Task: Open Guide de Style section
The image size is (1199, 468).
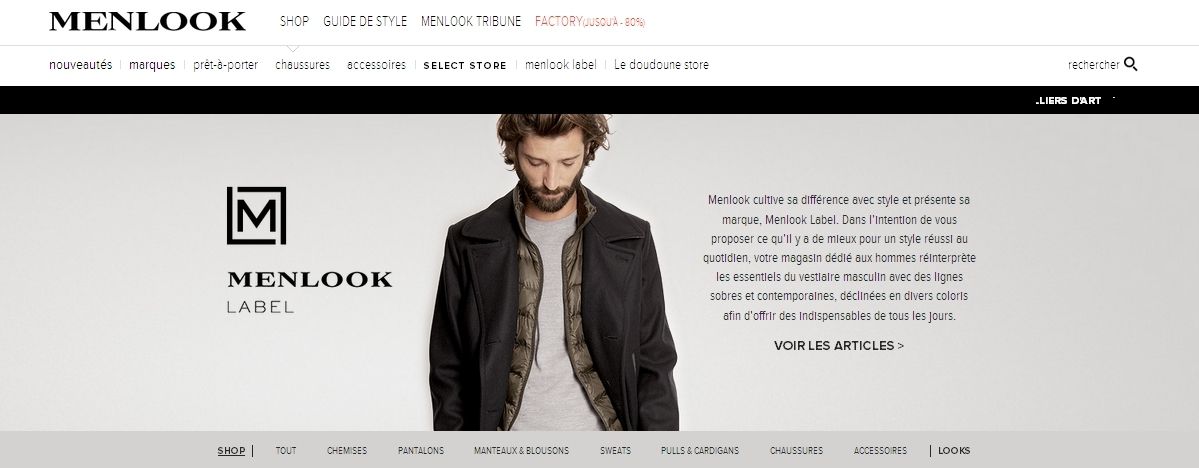Action: click(x=365, y=21)
